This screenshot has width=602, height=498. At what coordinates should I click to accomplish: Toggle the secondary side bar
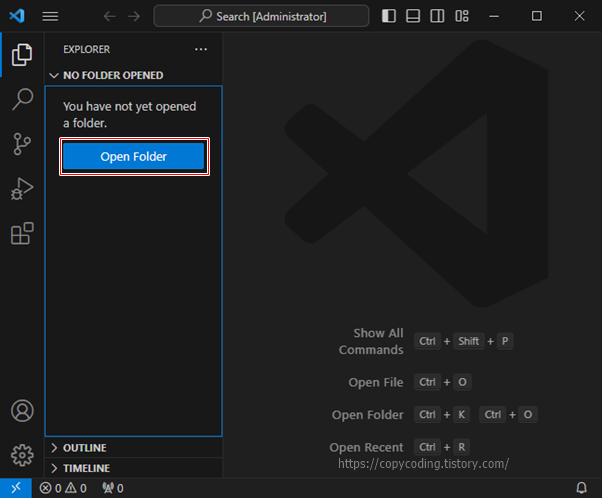click(x=437, y=16)
